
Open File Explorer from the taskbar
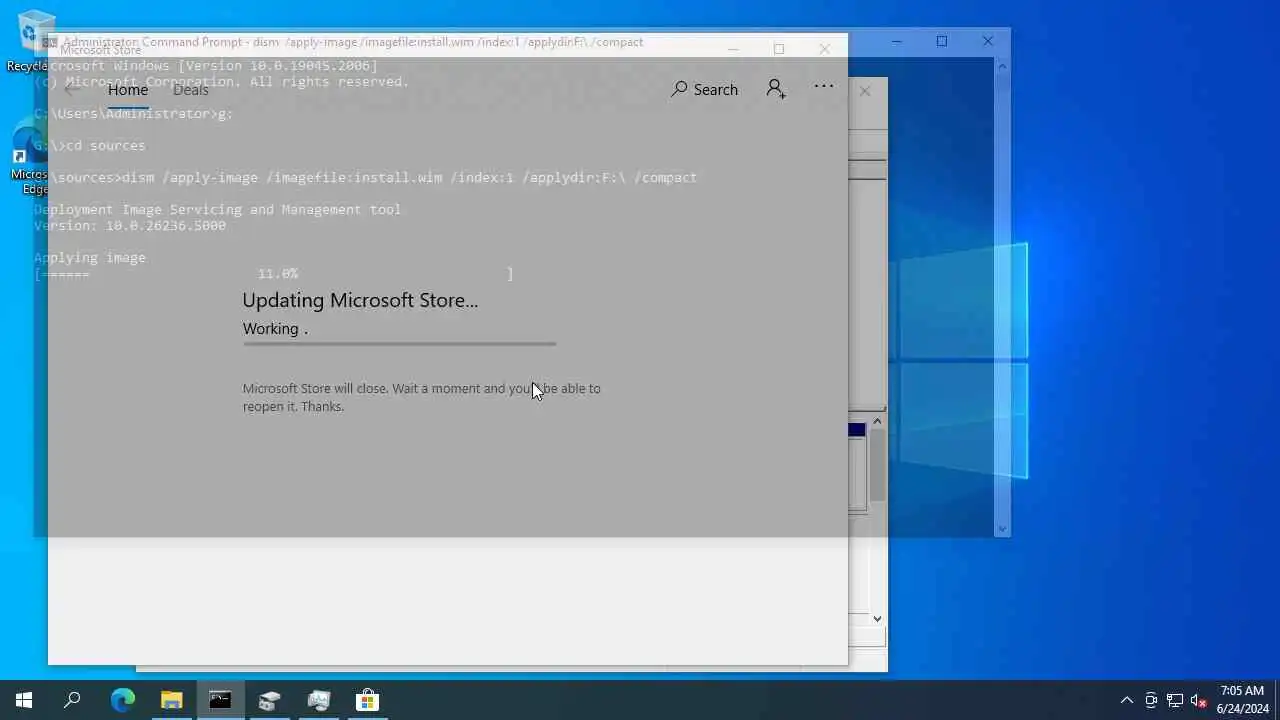pos(171,700)
